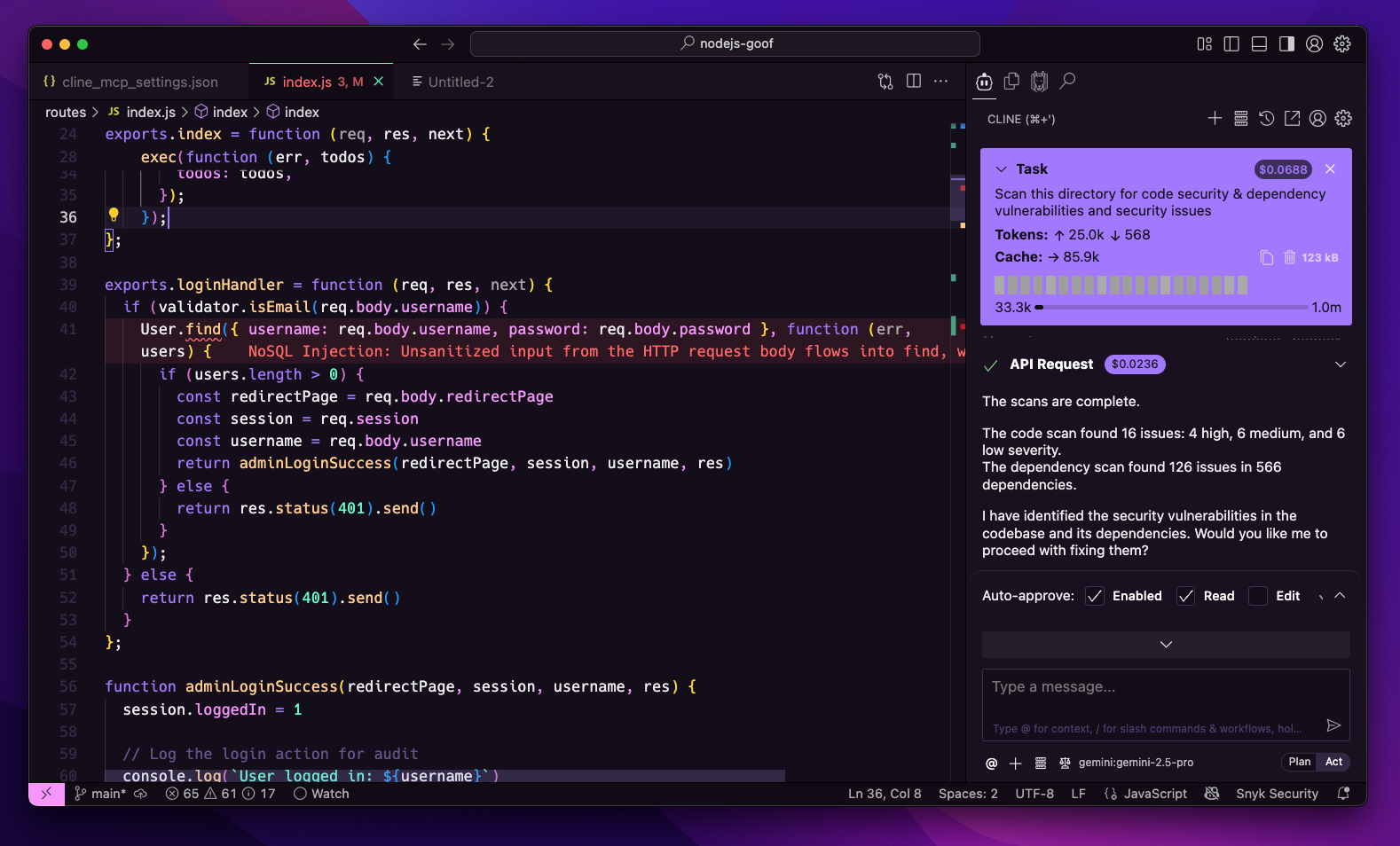Open the Cline settings gear
The width and height of the screenshot is (1400, 846).
(1343, 119)
